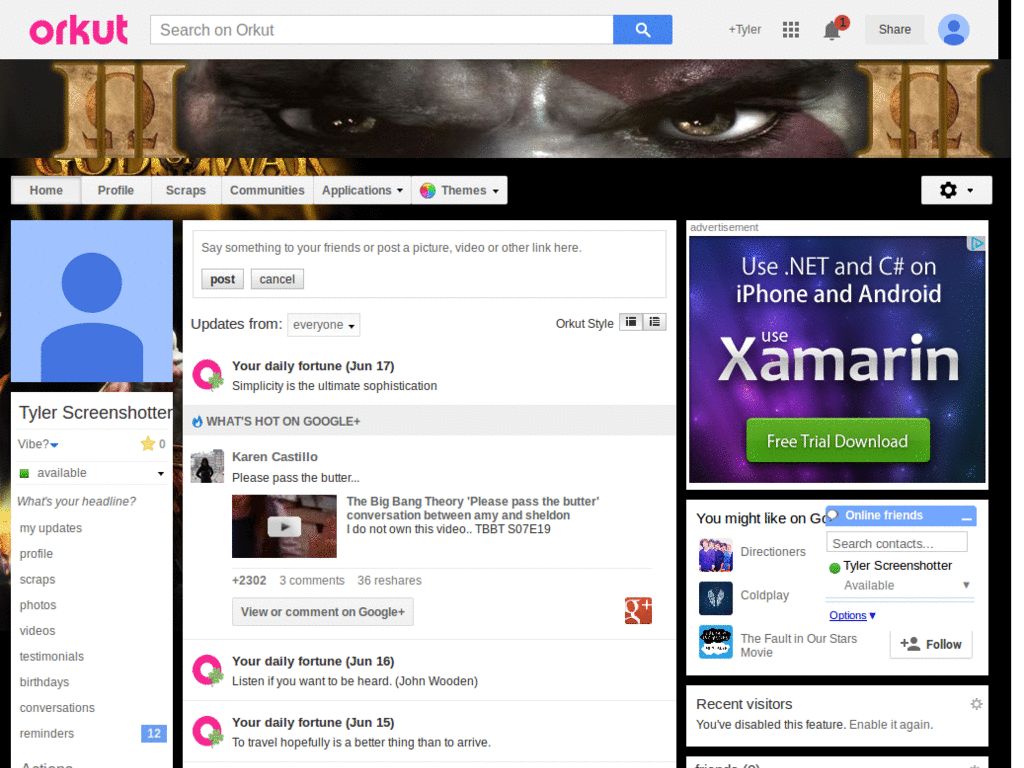
Task: Open the Google apps grid icon
Action: (791, 29)
